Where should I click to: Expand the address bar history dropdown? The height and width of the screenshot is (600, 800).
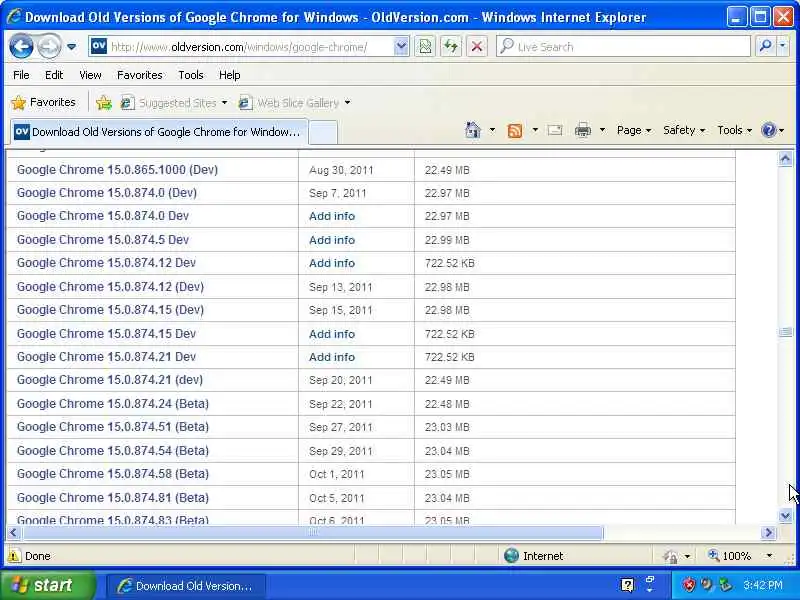(402, 47)
